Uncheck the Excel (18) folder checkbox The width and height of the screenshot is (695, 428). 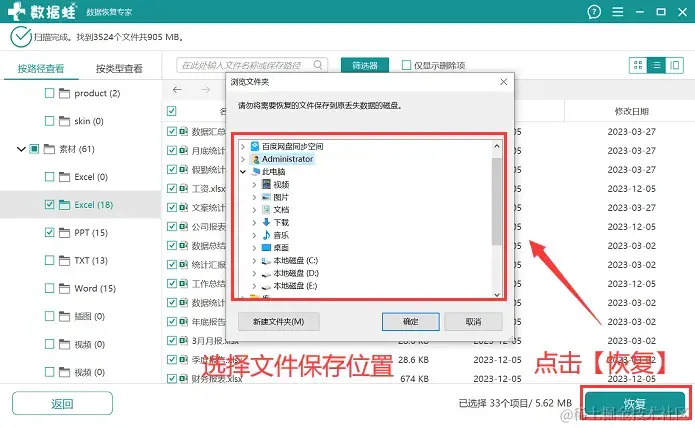click(49, 205)
